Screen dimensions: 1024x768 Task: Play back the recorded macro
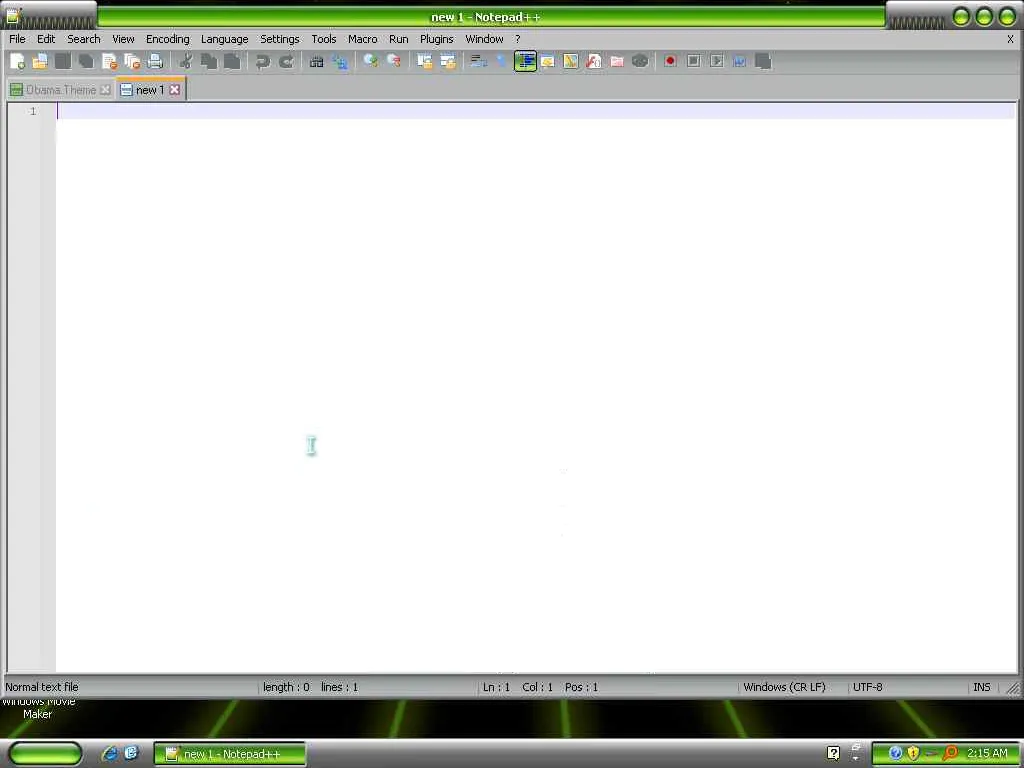(717, 61)
